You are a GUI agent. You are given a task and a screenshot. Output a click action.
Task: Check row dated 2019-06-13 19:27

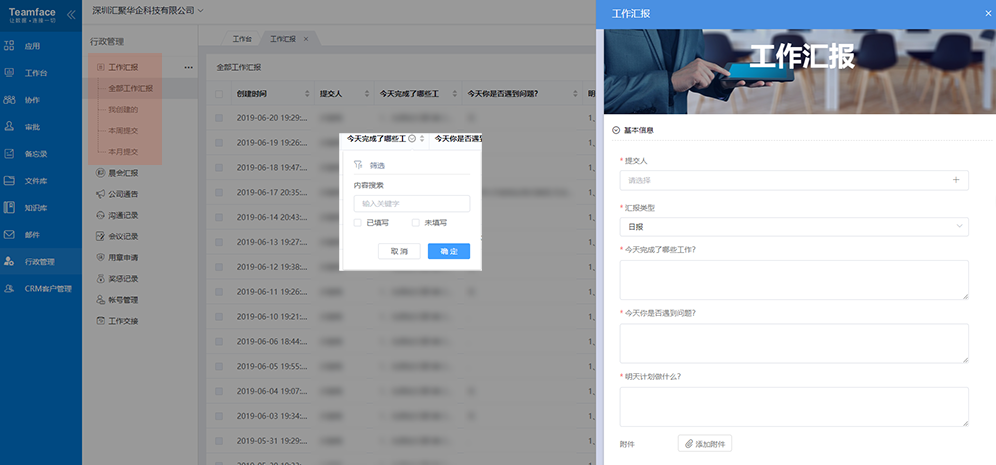coord(219,242)
